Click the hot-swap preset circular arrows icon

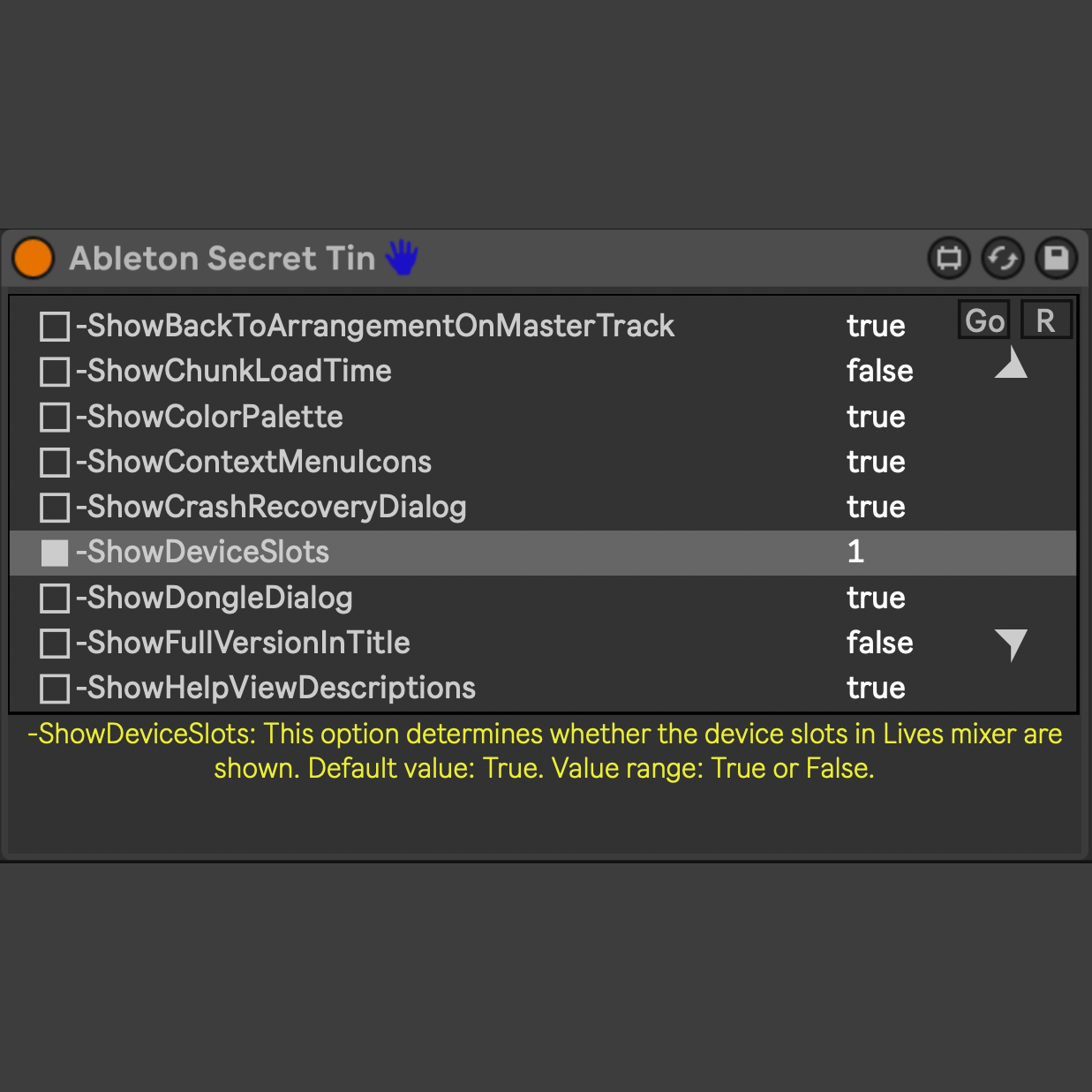pyautogui.click(x=1003, y=259)
